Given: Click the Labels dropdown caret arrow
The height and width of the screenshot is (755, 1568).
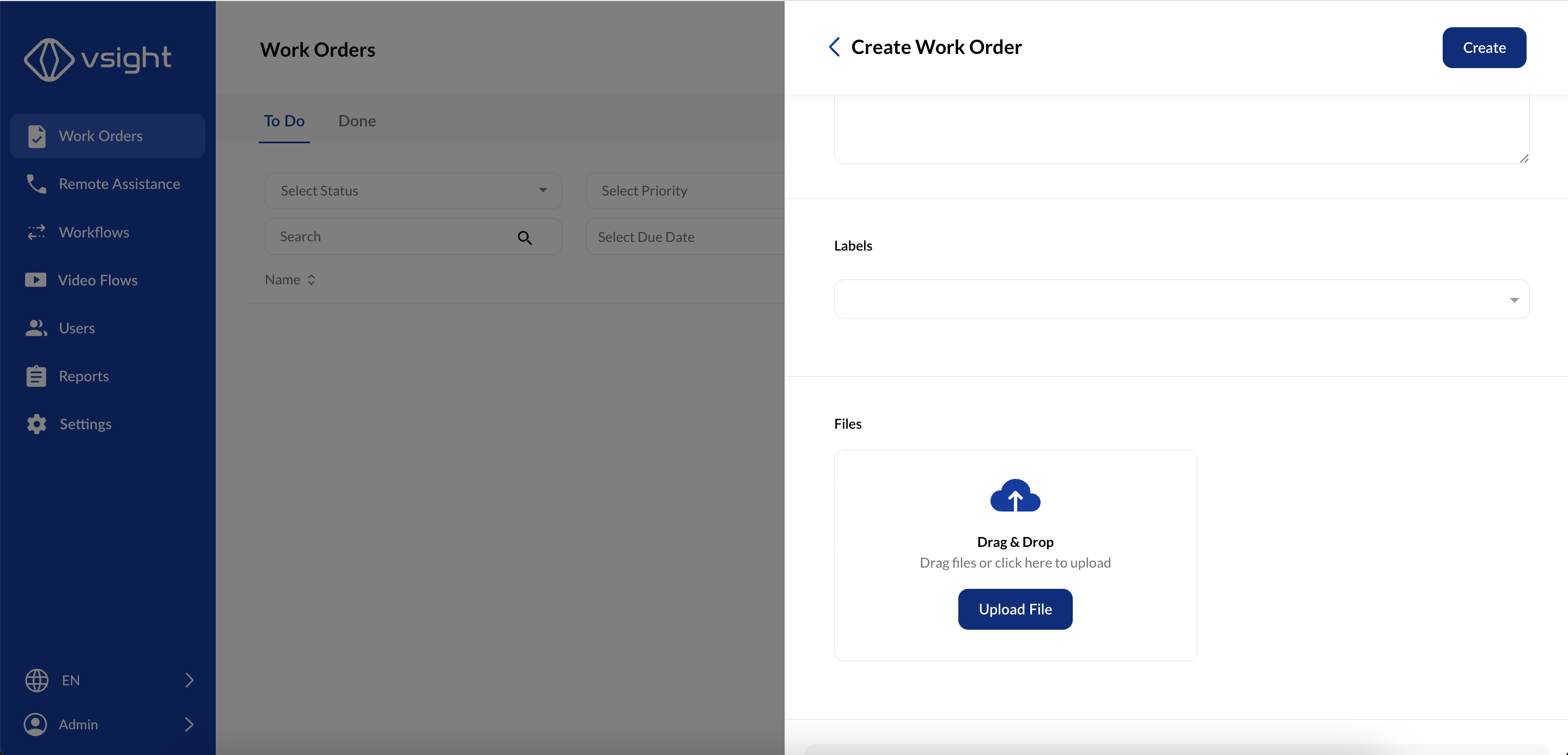Looking at the screenshot, I should pos(1514,300).
